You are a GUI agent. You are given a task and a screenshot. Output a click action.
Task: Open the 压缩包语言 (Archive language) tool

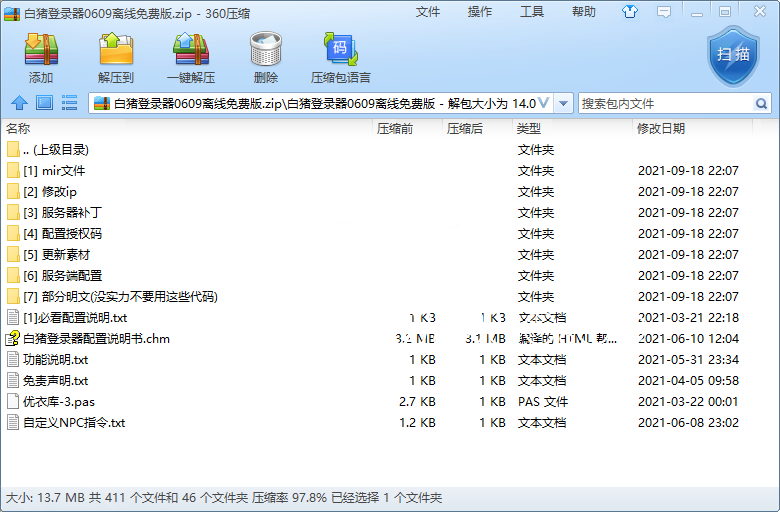(x=340, y=56)
